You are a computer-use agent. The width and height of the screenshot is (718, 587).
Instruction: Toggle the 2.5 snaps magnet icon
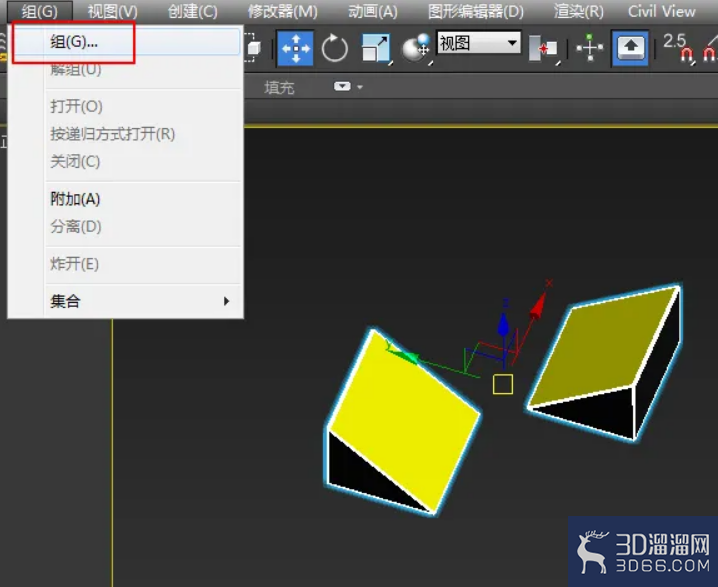point(678,48)
